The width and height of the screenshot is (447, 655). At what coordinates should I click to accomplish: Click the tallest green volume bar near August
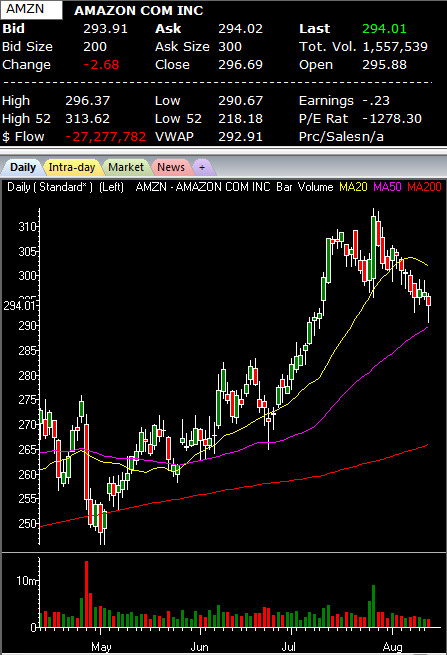373,606
